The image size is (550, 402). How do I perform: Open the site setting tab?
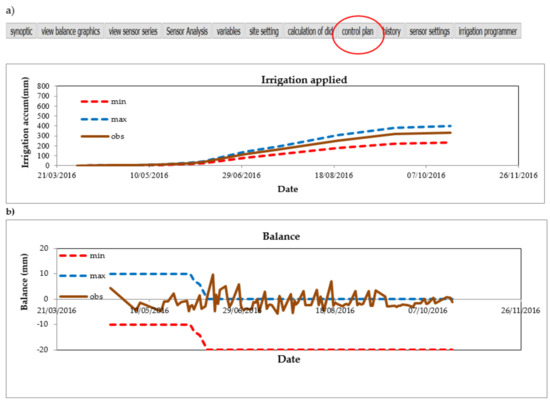[x=264, y=31]
